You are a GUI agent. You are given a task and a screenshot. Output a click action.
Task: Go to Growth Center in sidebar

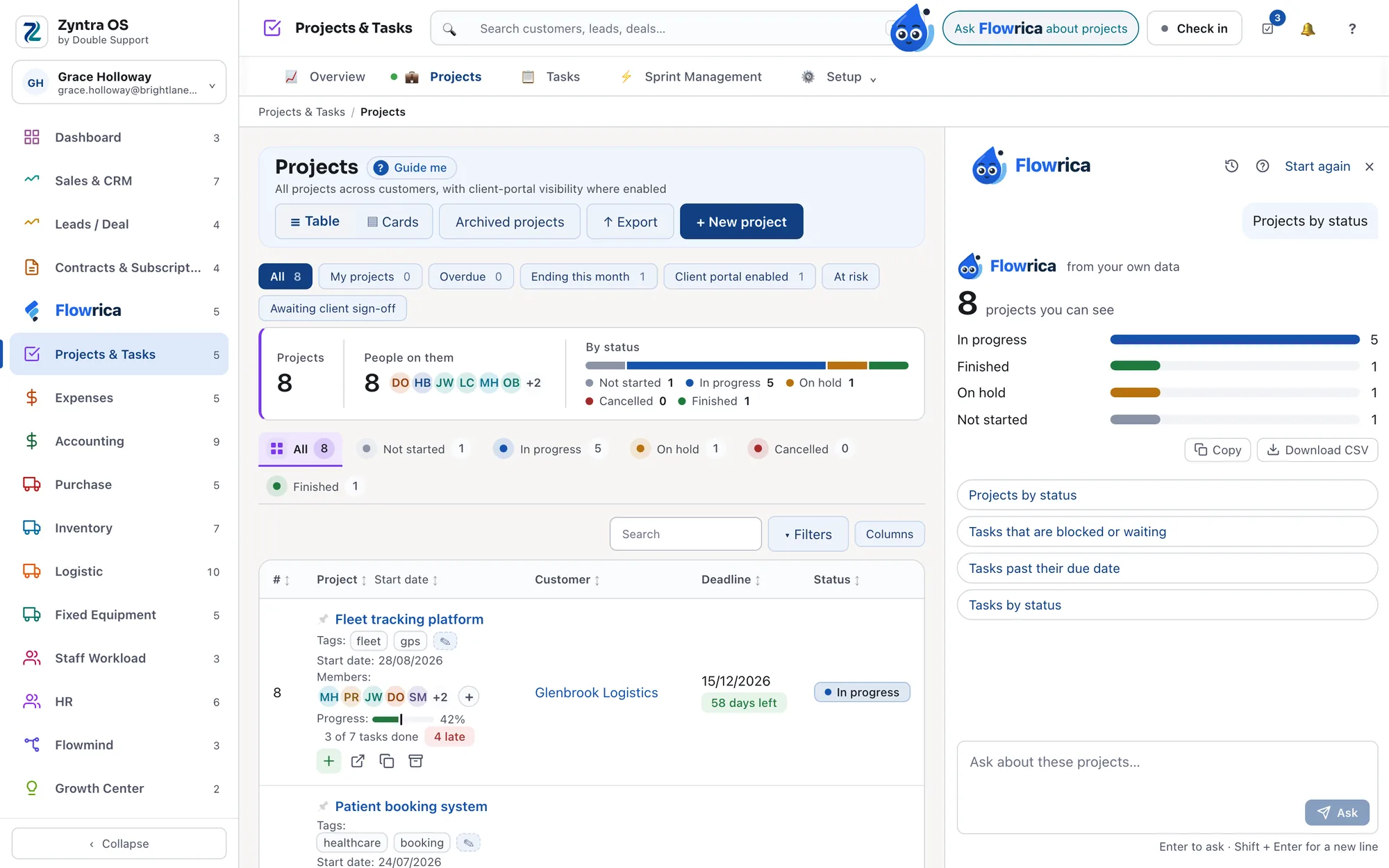pos(119,789)
